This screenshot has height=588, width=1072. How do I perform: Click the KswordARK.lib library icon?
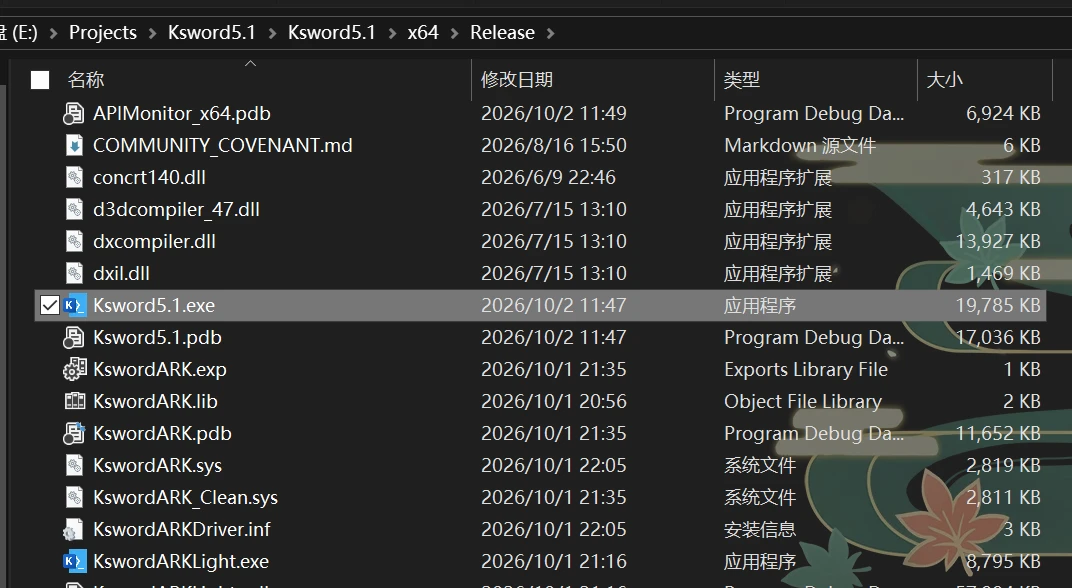75,401
